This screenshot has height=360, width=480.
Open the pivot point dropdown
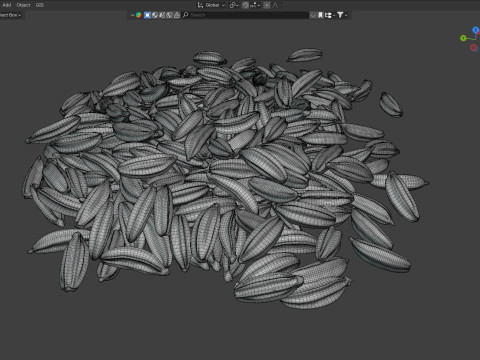[x=234, y=5]
